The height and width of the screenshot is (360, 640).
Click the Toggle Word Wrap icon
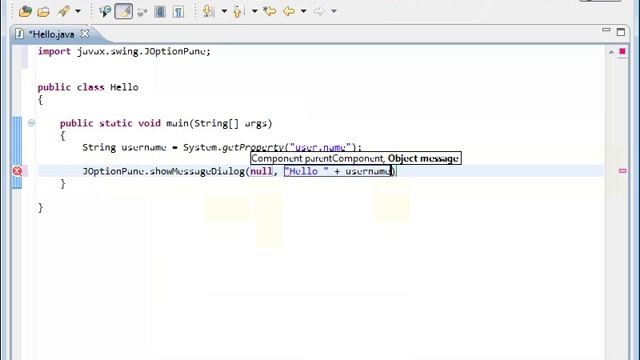(x=142, y=12)
